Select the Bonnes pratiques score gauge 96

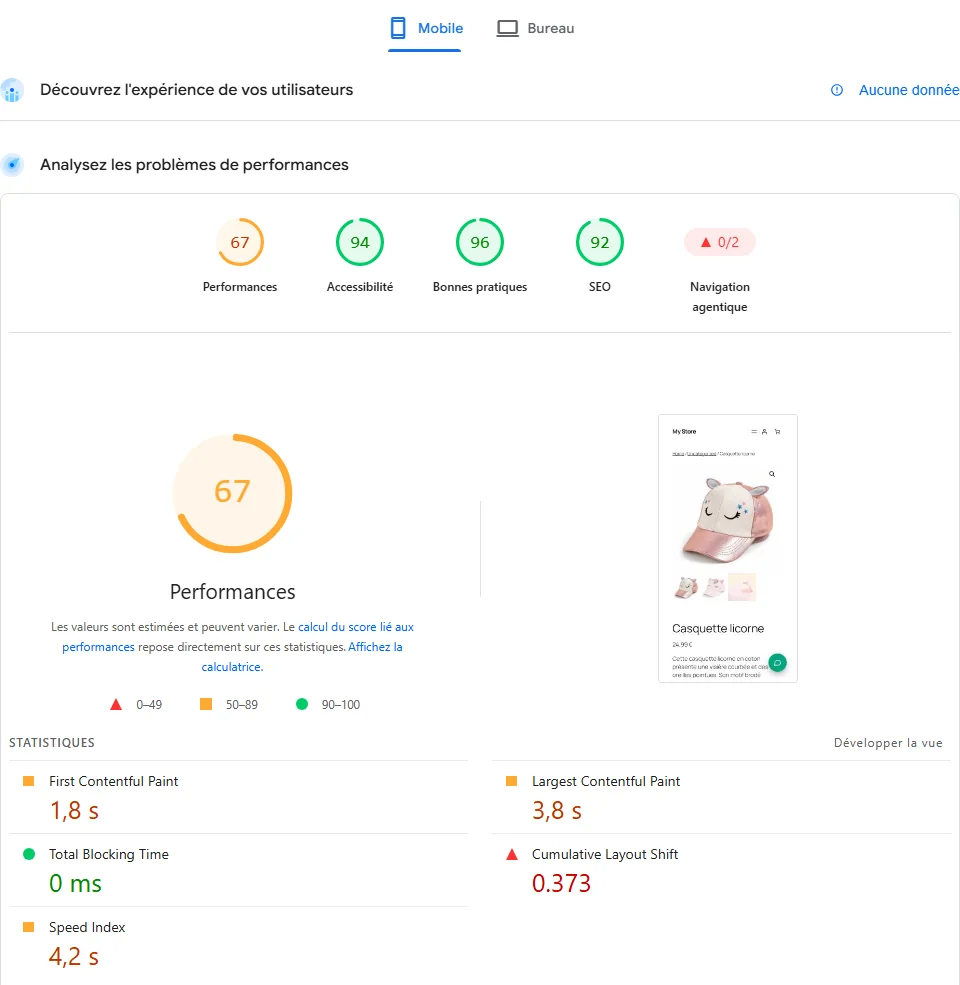pyautogui.click(x=480, y=242)
